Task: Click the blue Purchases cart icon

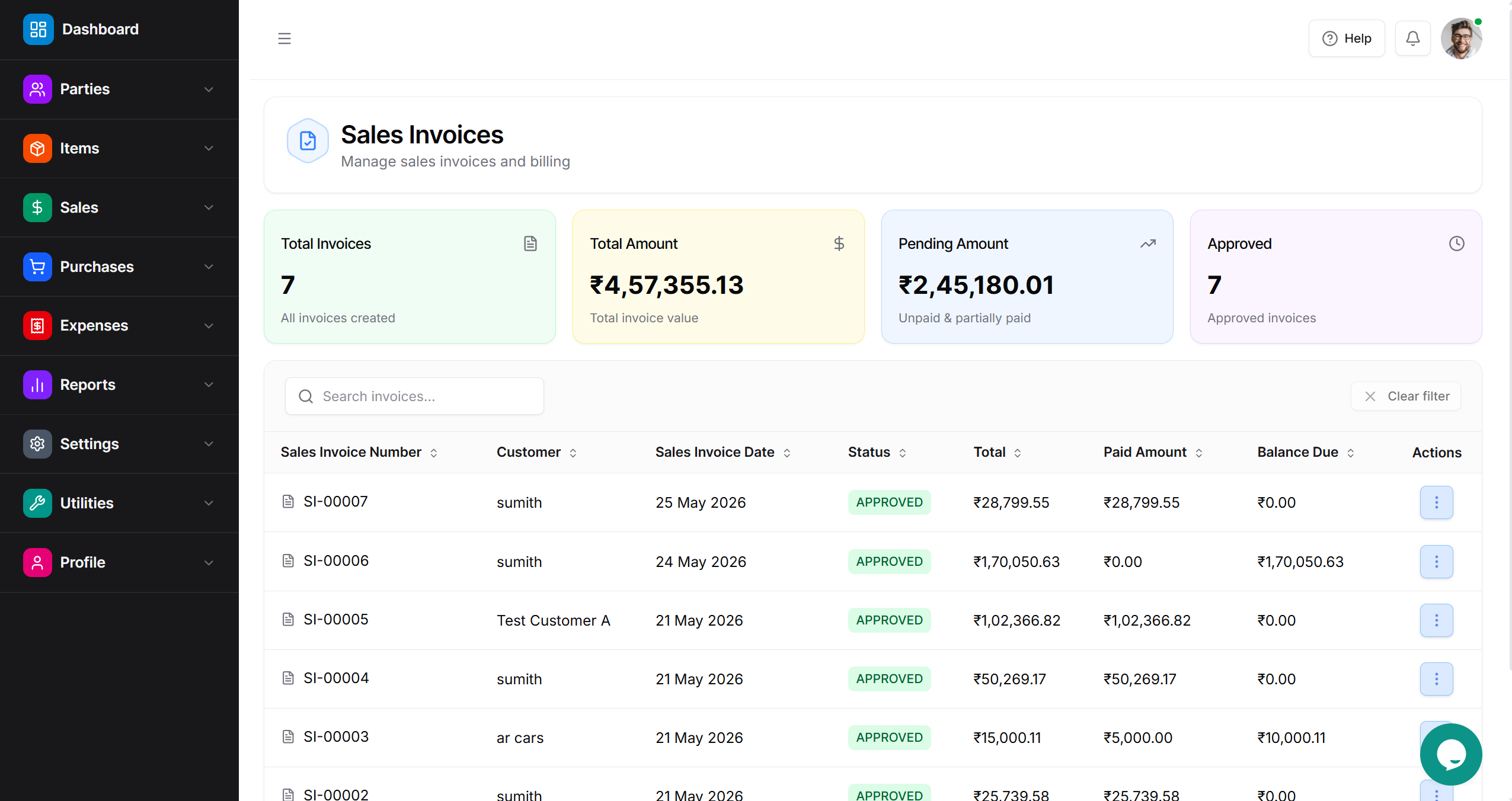Action: click(x=37, y=267)
